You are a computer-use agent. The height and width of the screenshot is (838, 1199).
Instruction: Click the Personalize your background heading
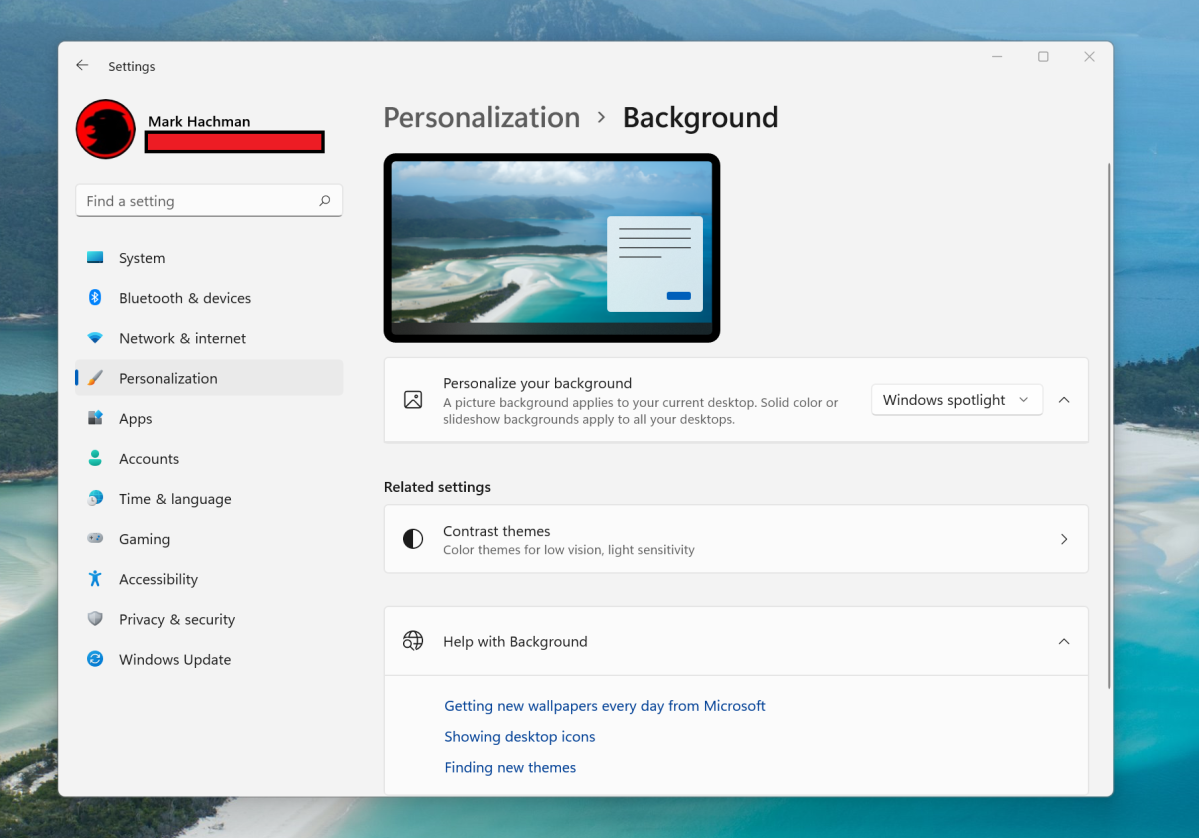(x=538, y=383)
